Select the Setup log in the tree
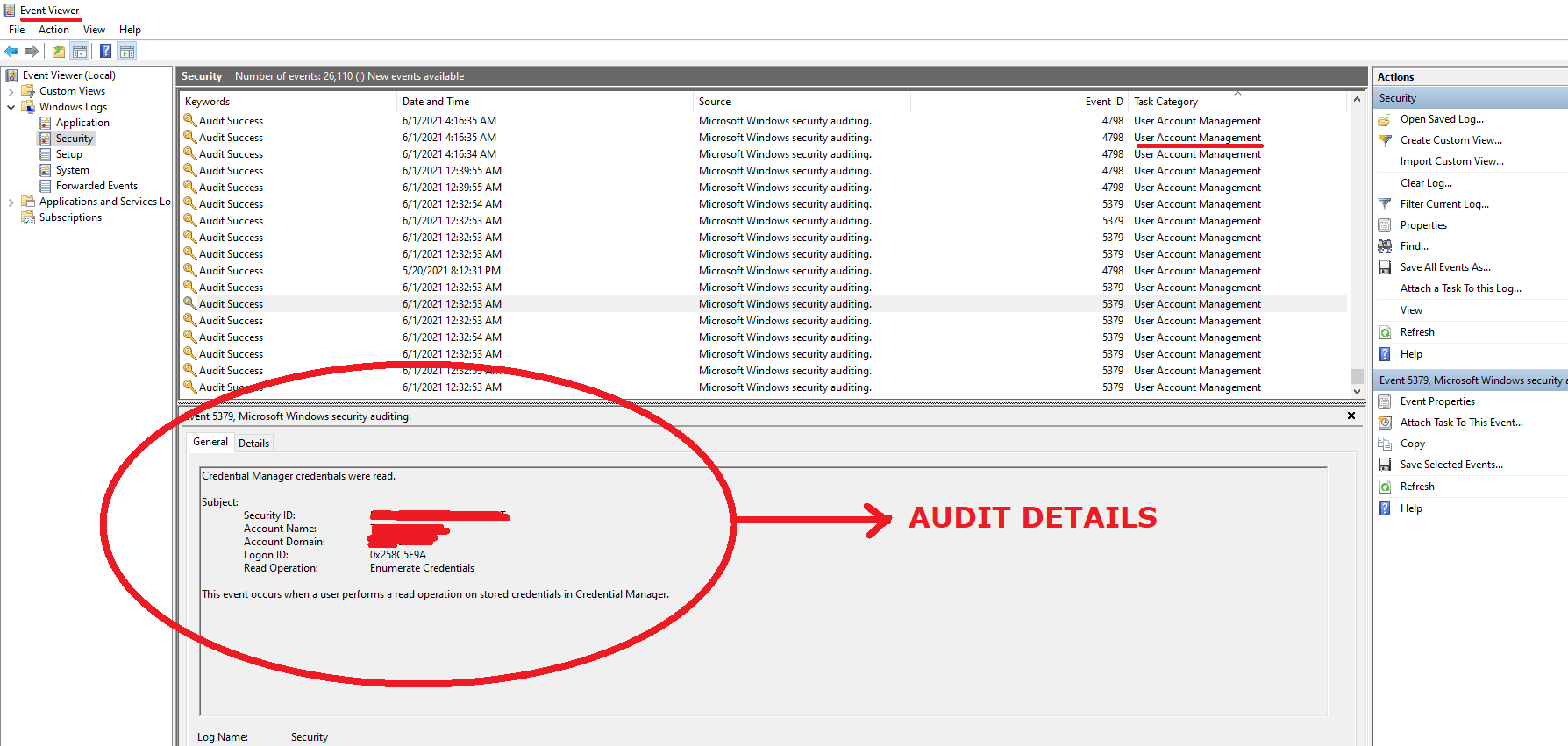The image size is (1568, 746). pyautogui.click(x=69, y=154)
